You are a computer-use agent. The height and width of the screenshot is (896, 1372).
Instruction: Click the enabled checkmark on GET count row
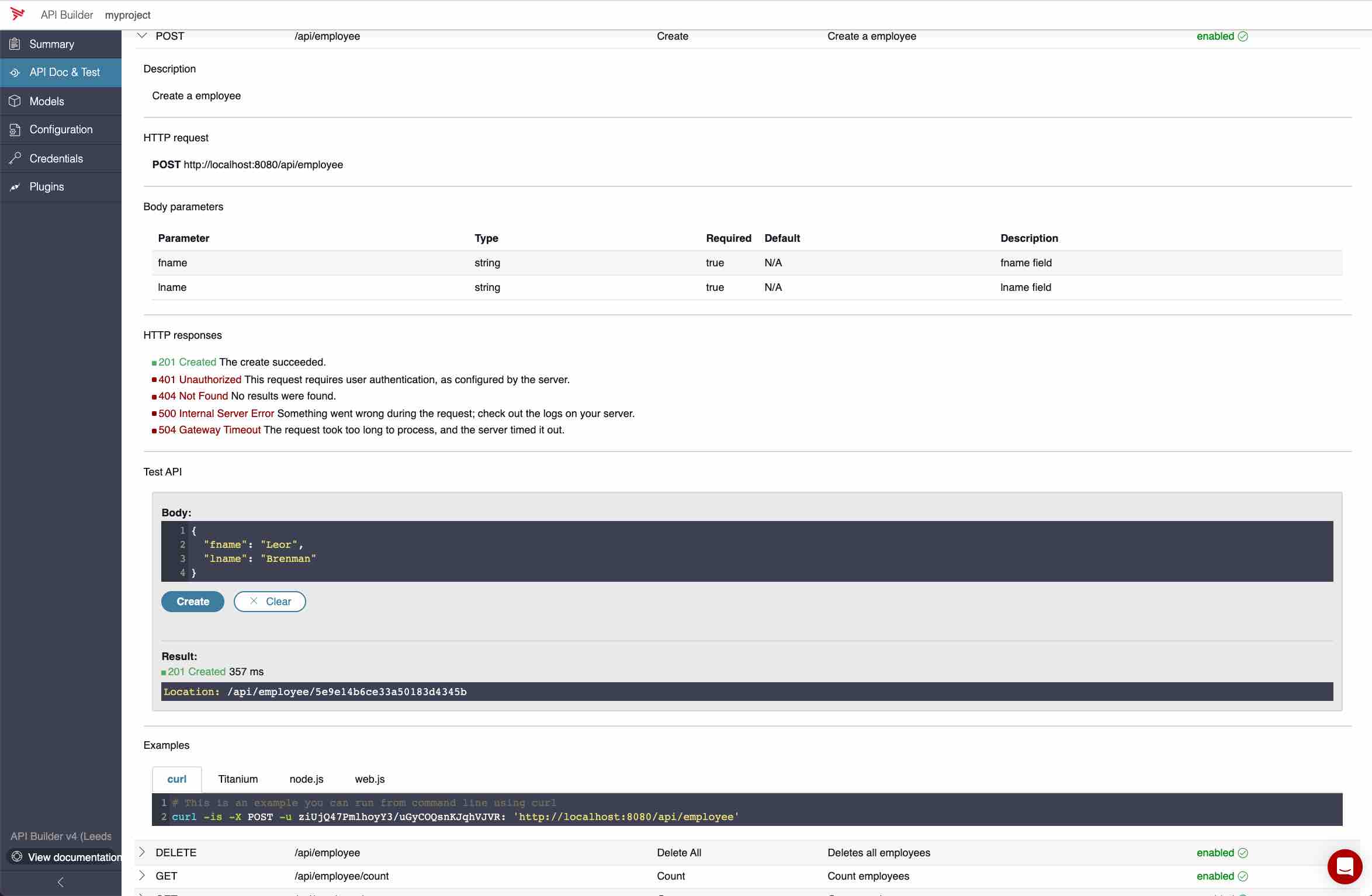point(1243,876)
